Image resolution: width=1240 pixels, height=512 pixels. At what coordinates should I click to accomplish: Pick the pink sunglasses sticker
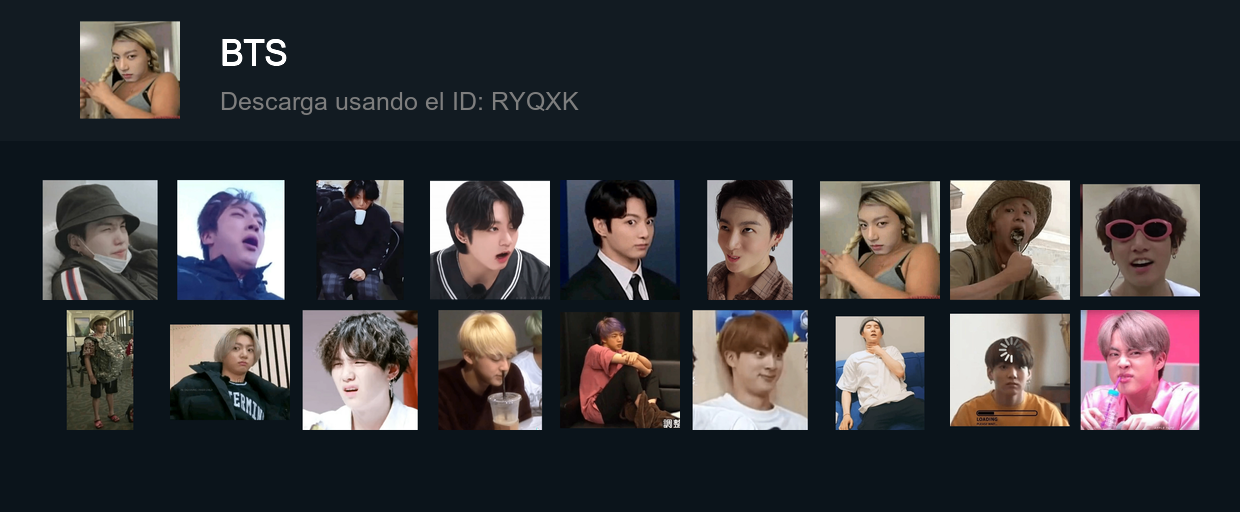1140,240
